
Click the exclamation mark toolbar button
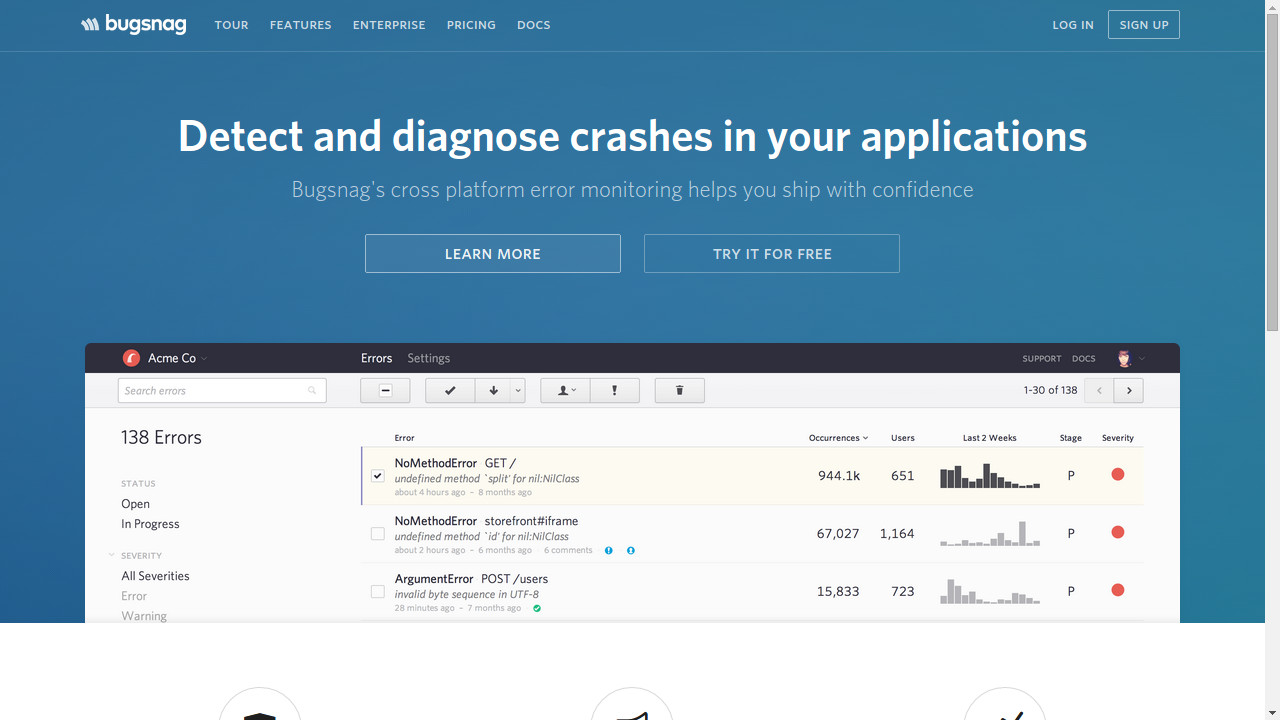coord(615,391)
